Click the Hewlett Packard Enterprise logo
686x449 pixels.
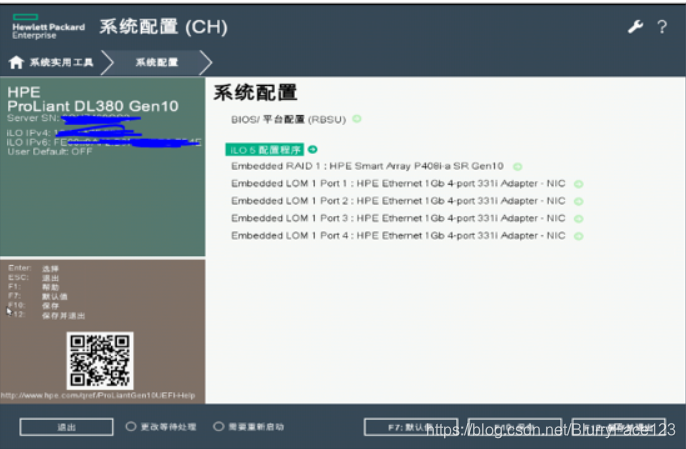[x=48, y=27]
